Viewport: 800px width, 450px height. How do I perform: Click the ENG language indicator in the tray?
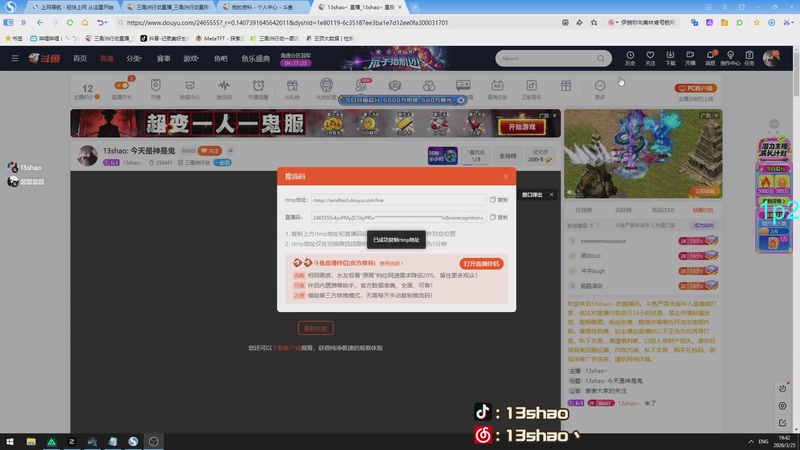click(x=763, y=441)
